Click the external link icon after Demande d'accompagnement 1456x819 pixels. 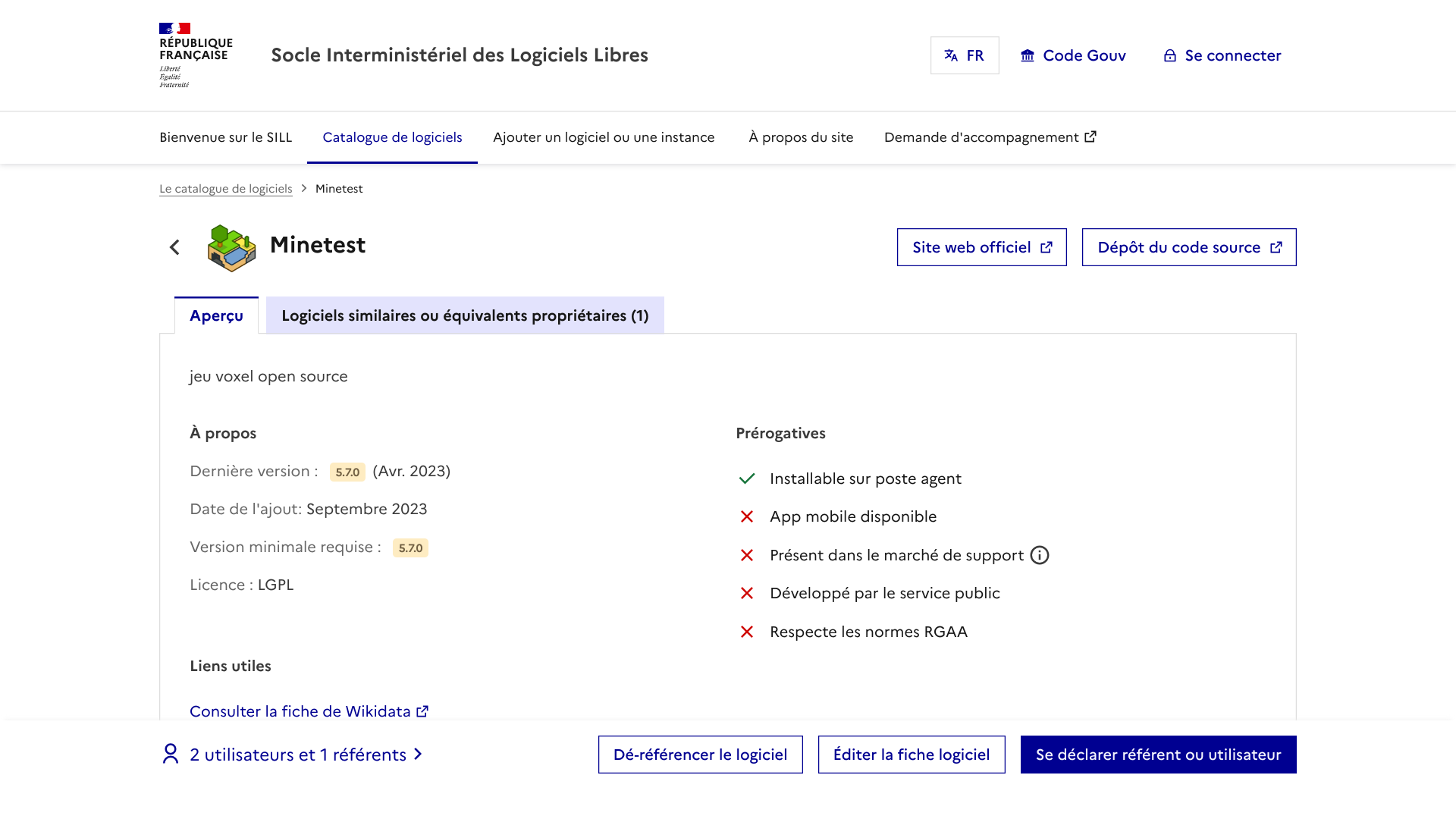coord(1090,136)
